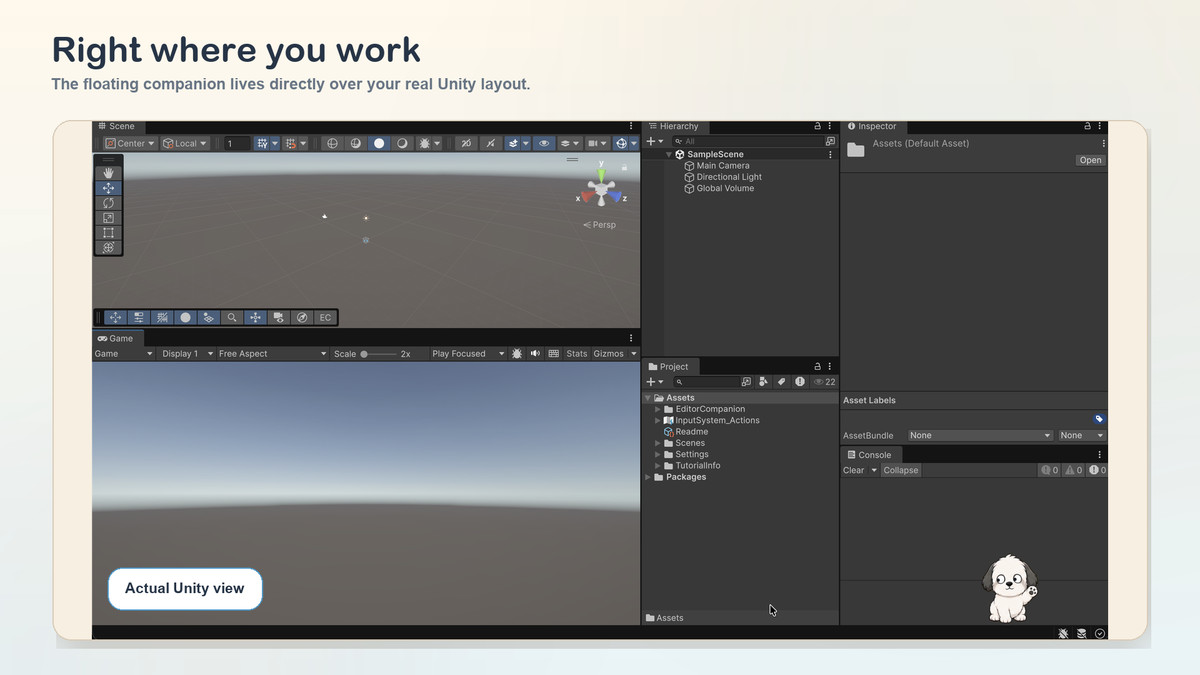
Task: Collapse SampleScene in Hierarchy
Action: [x=669, y=154]
